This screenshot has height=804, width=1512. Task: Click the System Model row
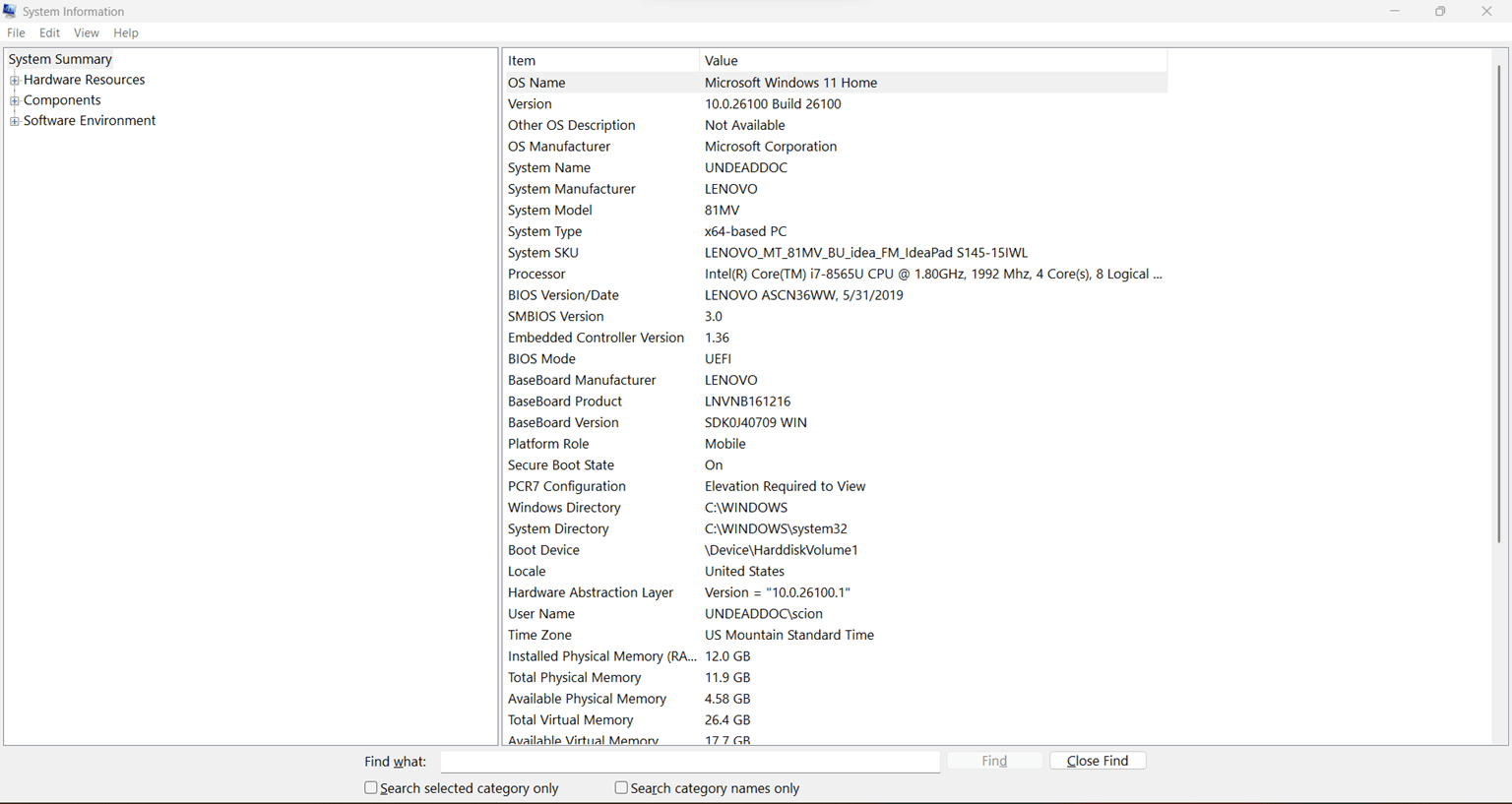click(835, 211)
